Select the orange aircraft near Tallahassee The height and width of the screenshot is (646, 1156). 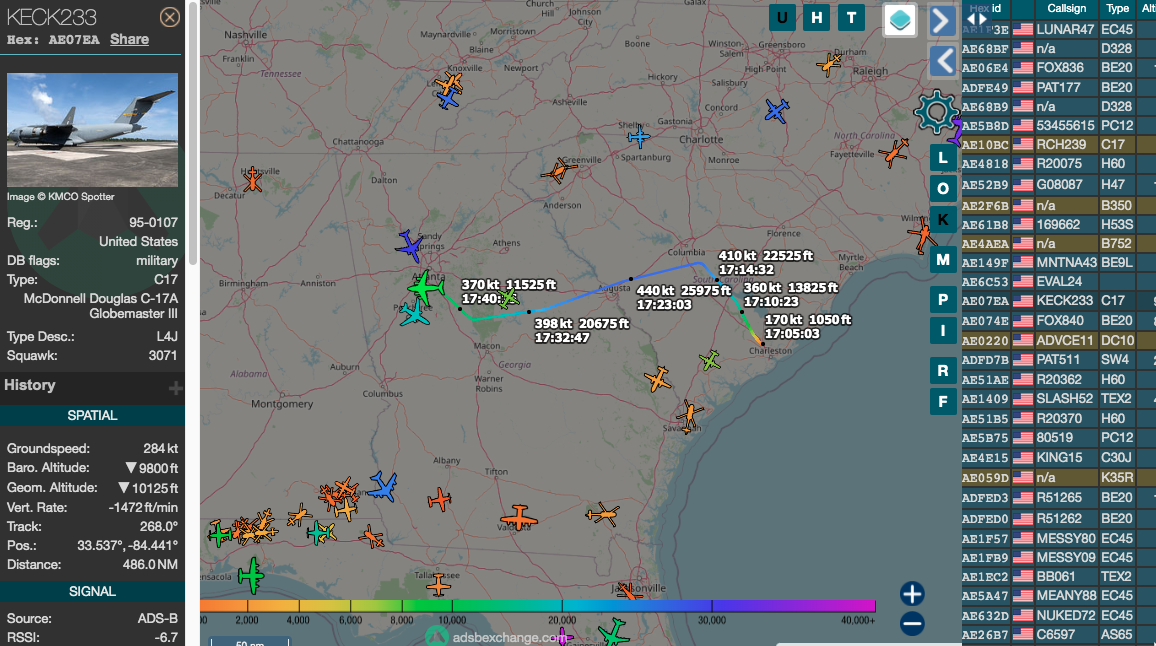438,585
